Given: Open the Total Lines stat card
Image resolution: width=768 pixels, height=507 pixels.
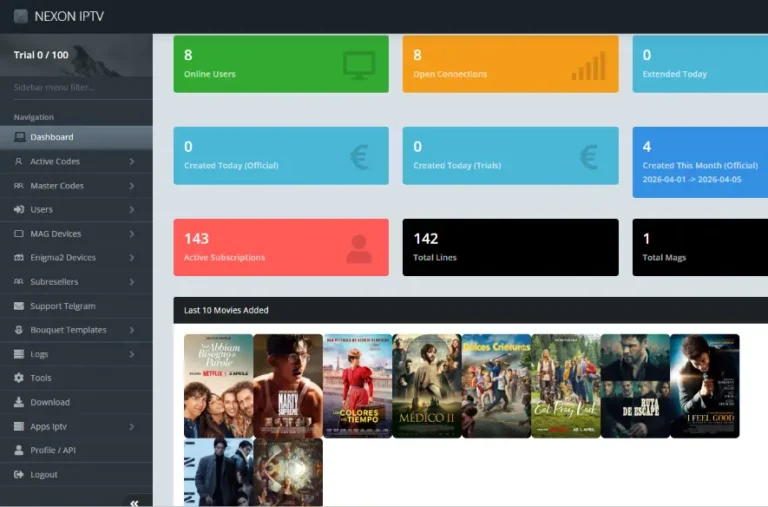Looking at the screenshot, I should click(510, 247).
